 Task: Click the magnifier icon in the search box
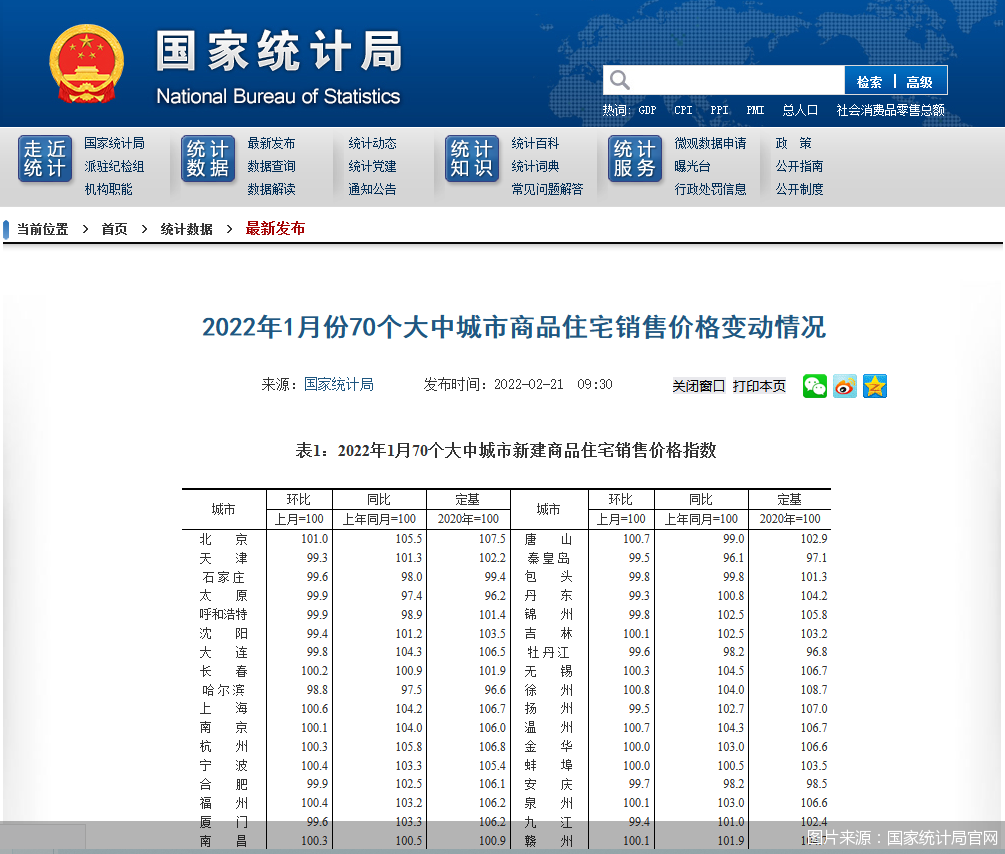[620, 80]
